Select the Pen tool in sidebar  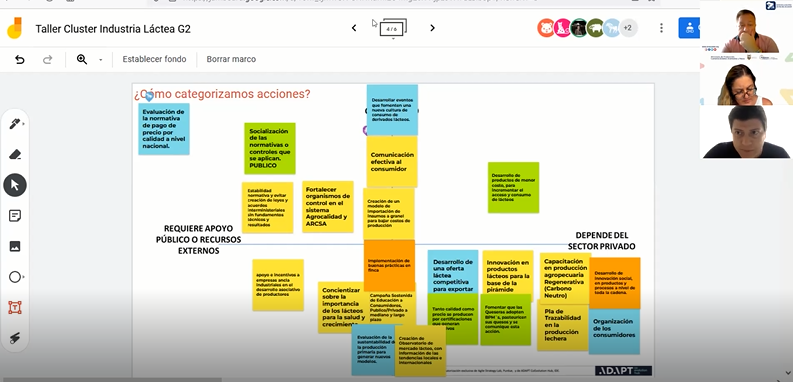[x=15, y=124]
